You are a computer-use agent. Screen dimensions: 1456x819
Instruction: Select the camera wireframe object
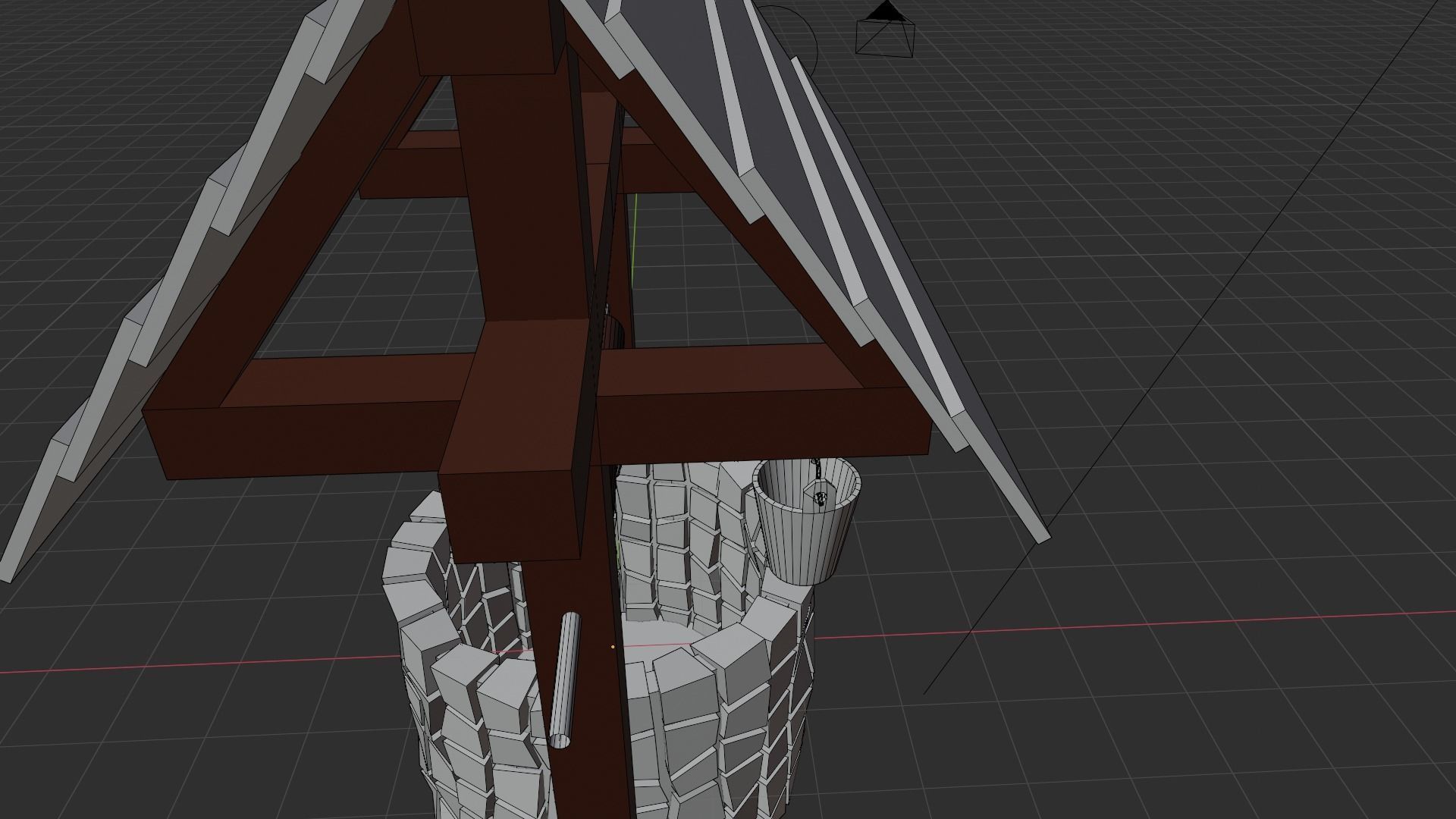(x=886, y=30)
